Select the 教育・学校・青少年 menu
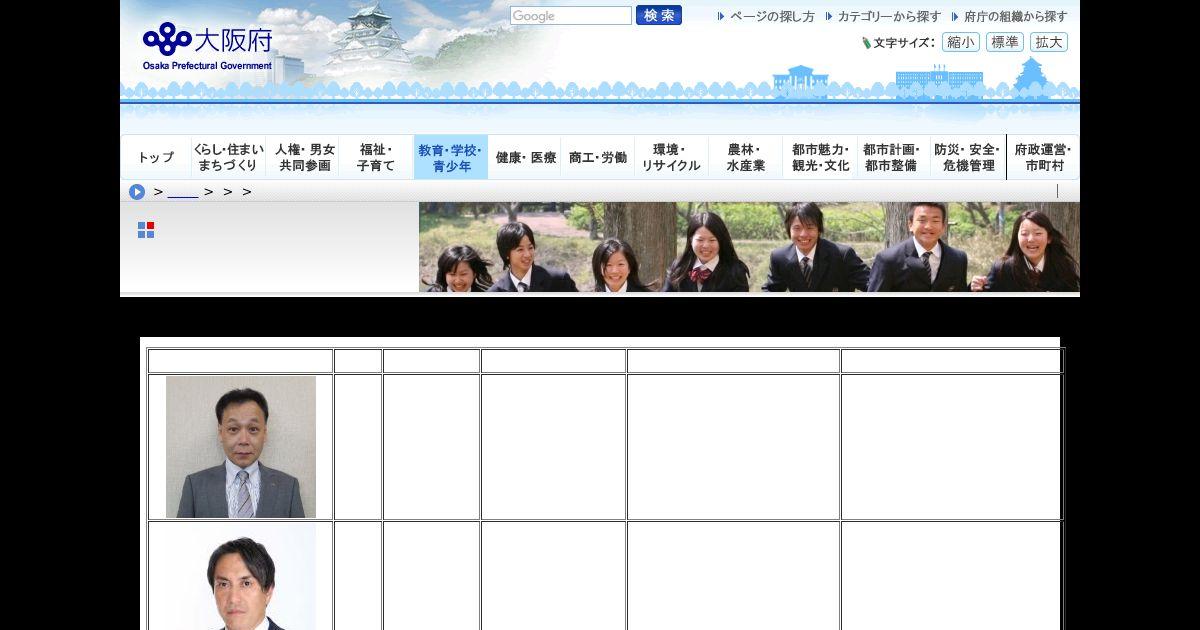 451,158
